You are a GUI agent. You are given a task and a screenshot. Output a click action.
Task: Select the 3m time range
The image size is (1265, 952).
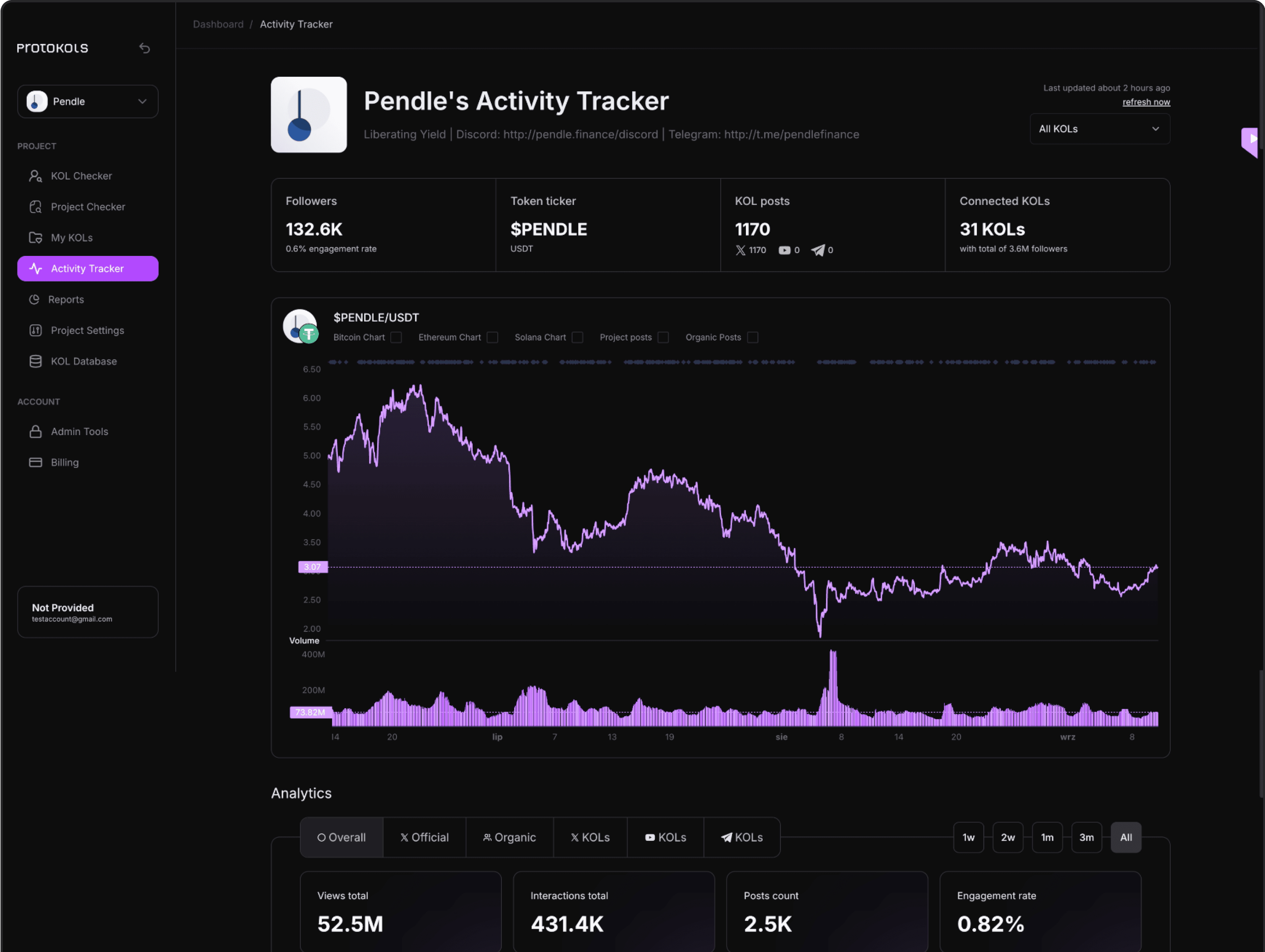[x=1086, y=838]
